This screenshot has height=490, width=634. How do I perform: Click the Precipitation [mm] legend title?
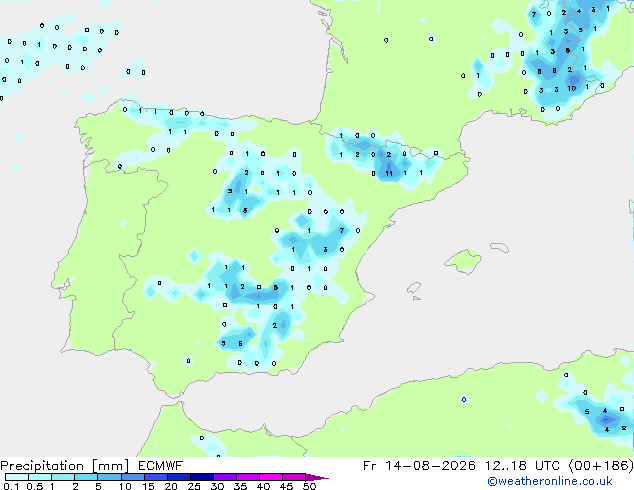(65, 466)
